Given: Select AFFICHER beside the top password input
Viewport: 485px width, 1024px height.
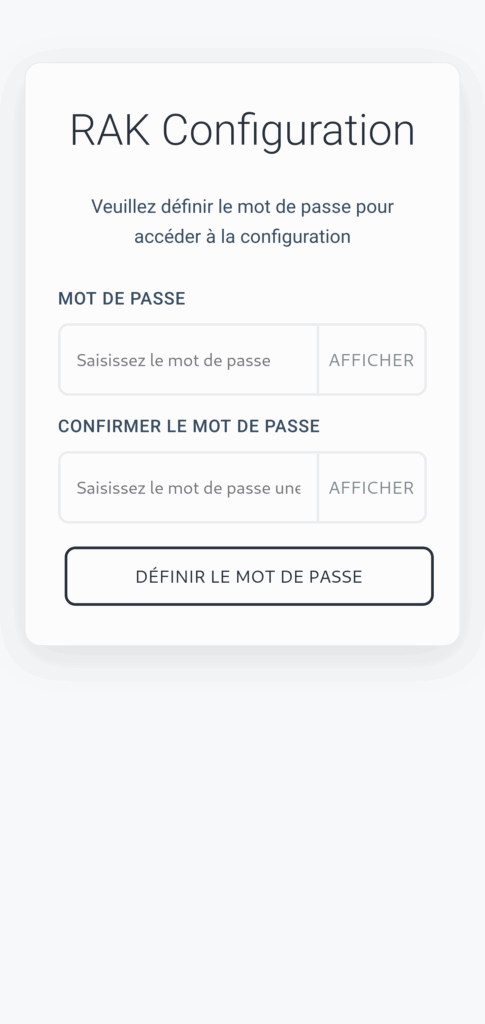Looking at the screenshot, I should click(371, 360).
